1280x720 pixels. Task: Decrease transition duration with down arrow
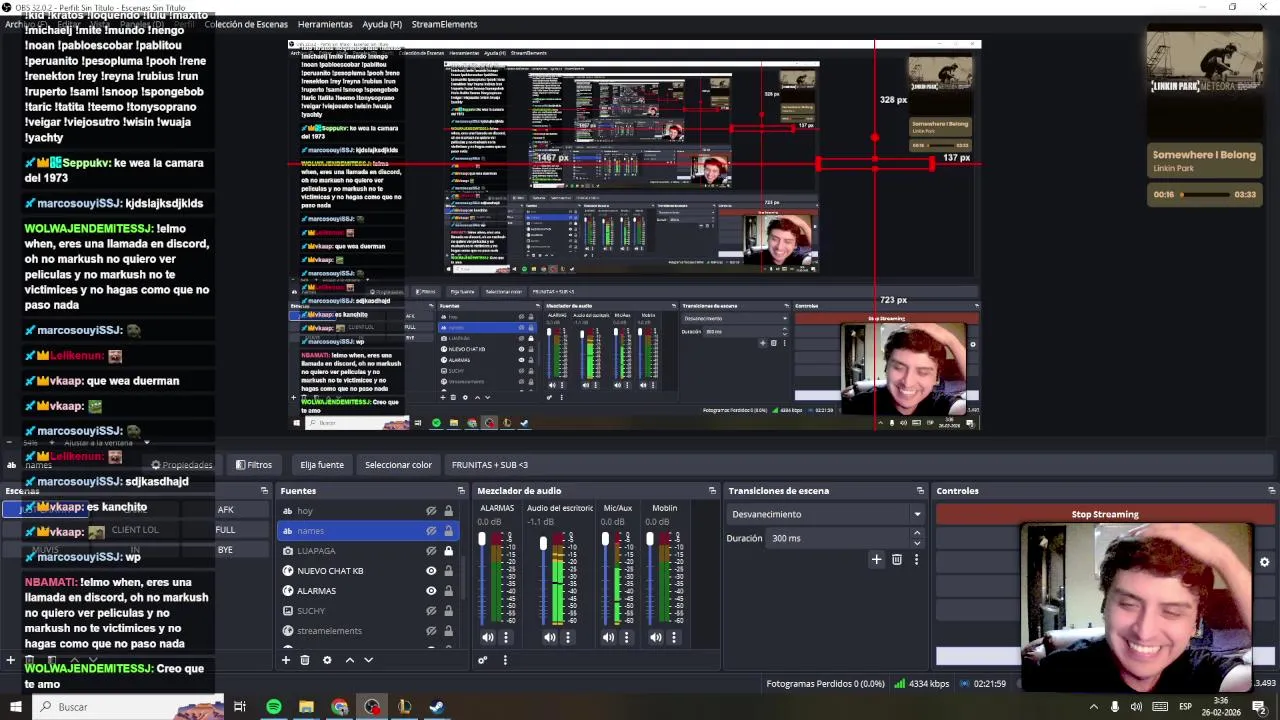[x=917, y=543]
